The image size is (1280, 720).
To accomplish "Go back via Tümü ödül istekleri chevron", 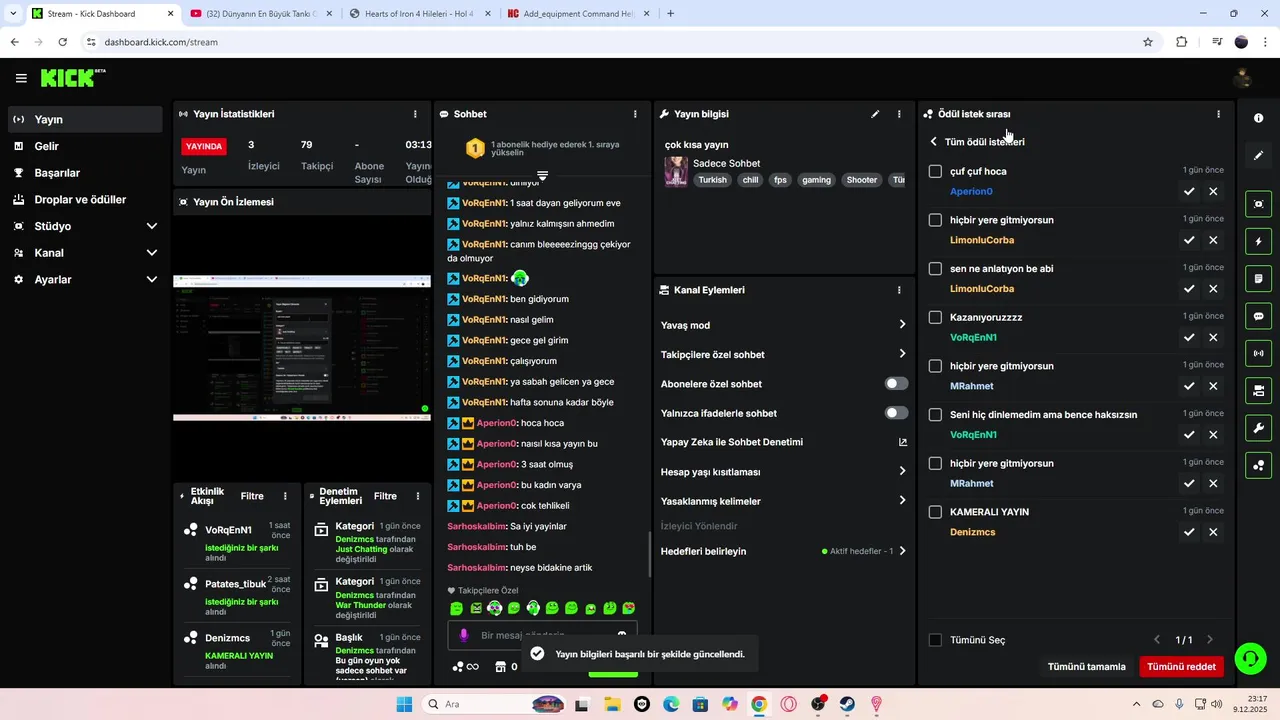I will click(x=934, y=142).
